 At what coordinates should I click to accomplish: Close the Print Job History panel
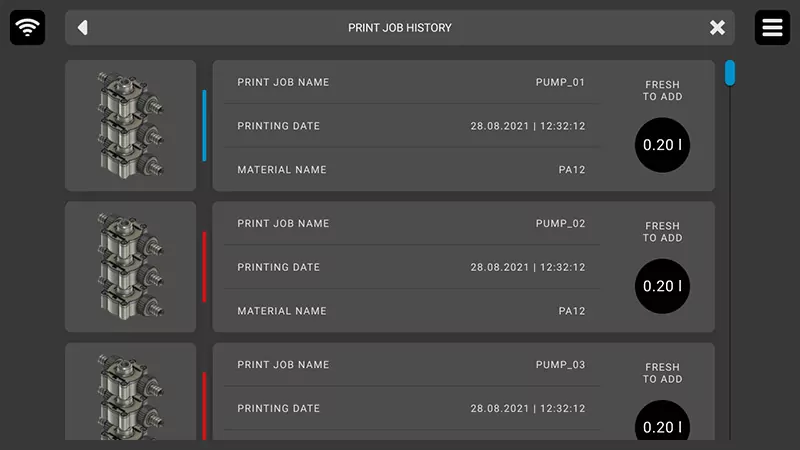pos(717,28)
